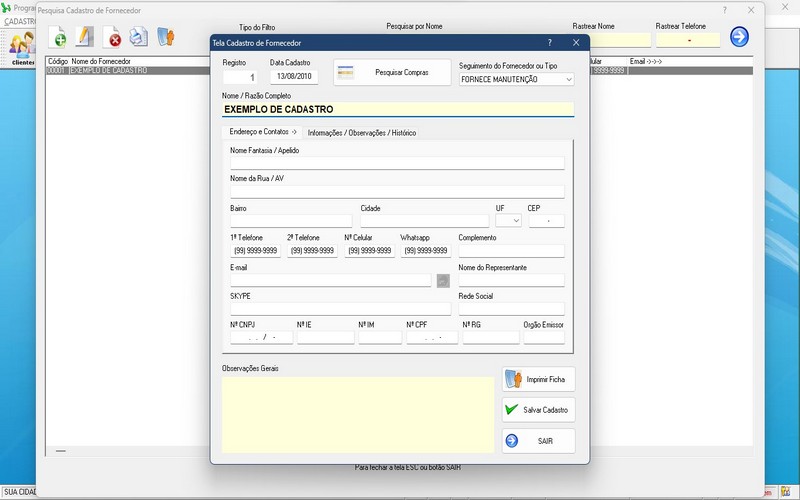Click the 2º Telefone field
This screenshot has height=500, width=800.
coord(312,251)
